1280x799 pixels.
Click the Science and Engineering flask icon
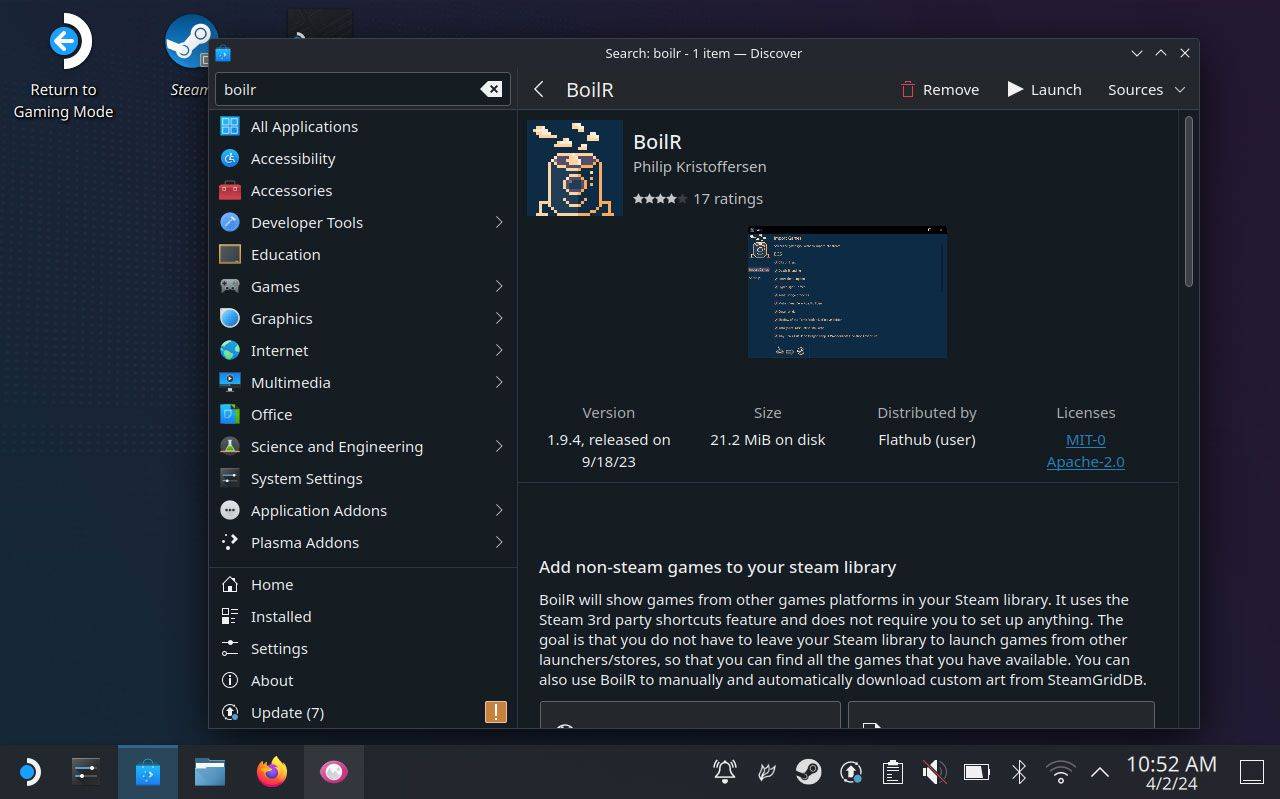pyautogui.click(x=230, y=446)
